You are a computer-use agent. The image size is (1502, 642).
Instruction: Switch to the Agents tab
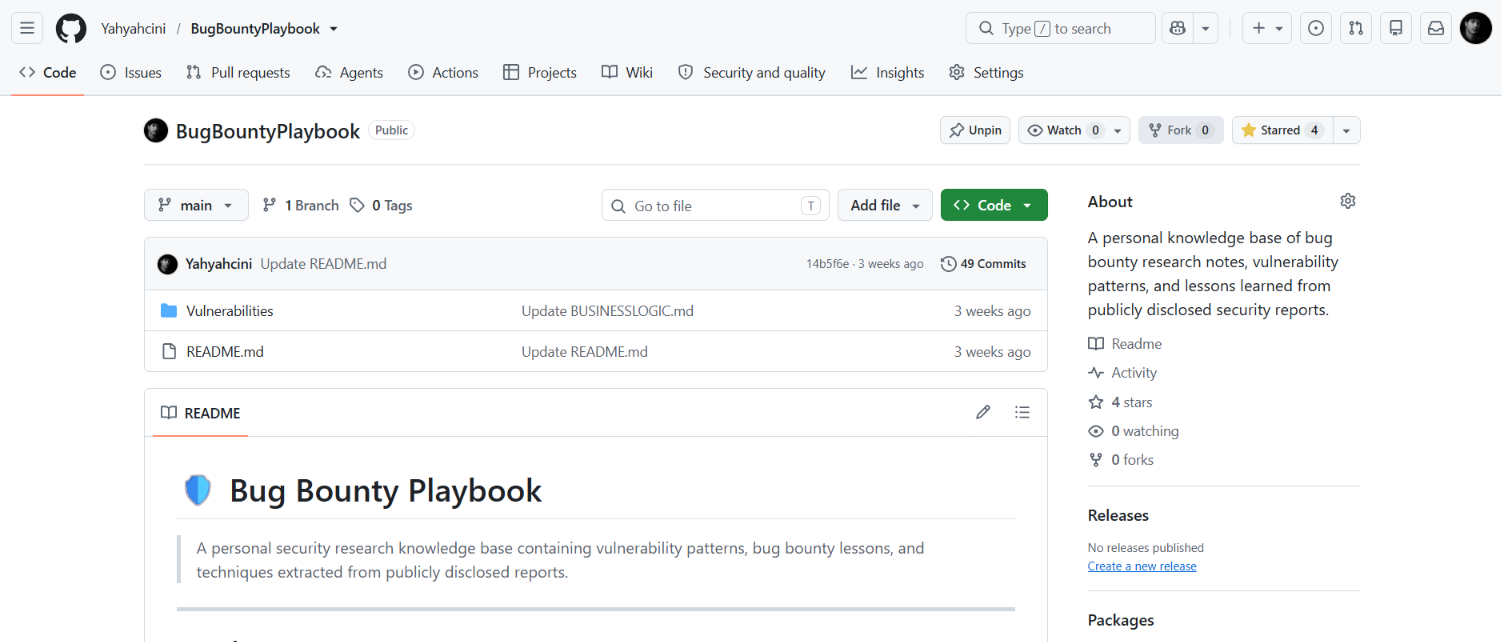point(349,72)
